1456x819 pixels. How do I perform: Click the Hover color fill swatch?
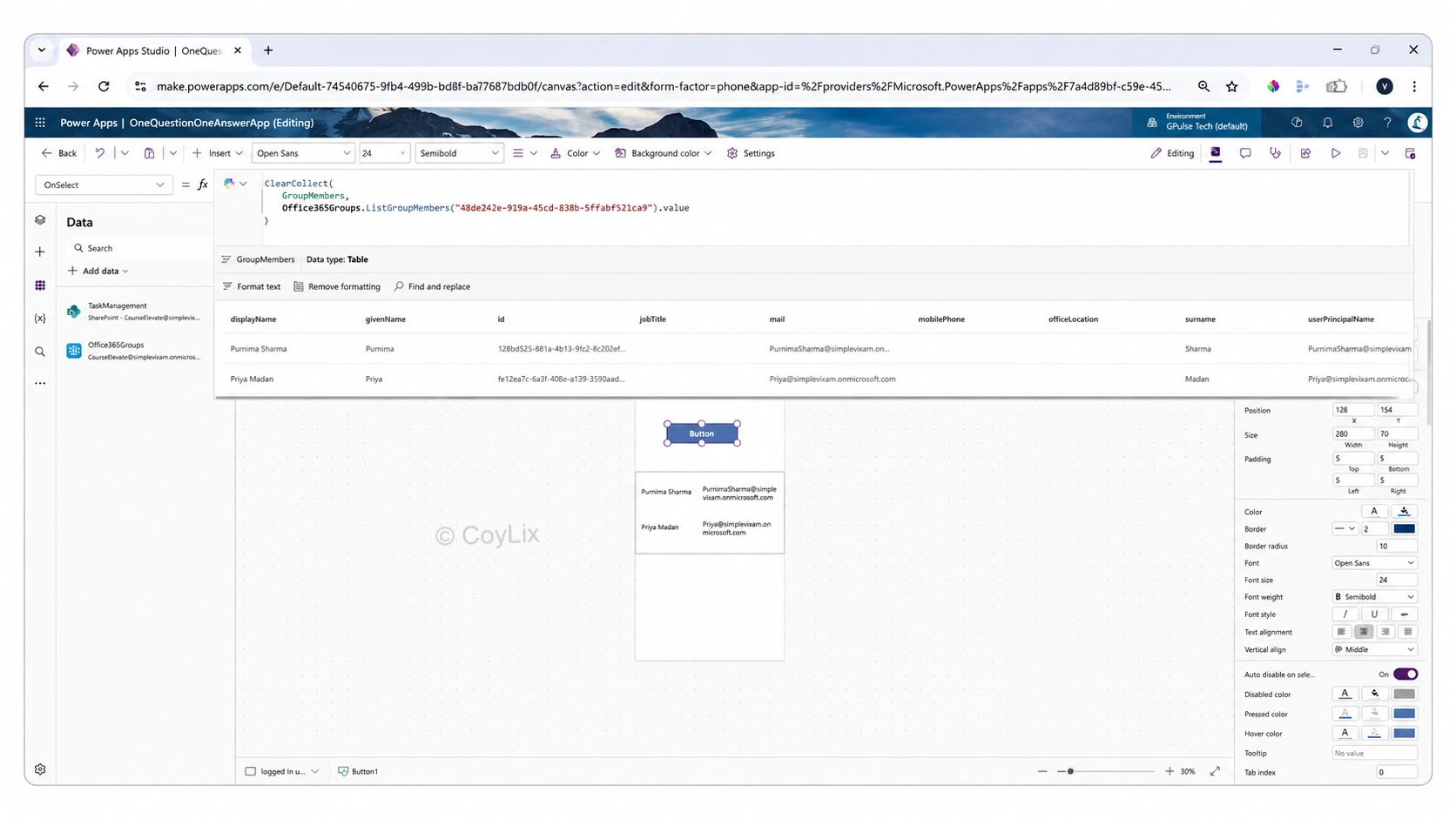[1404, 734]
